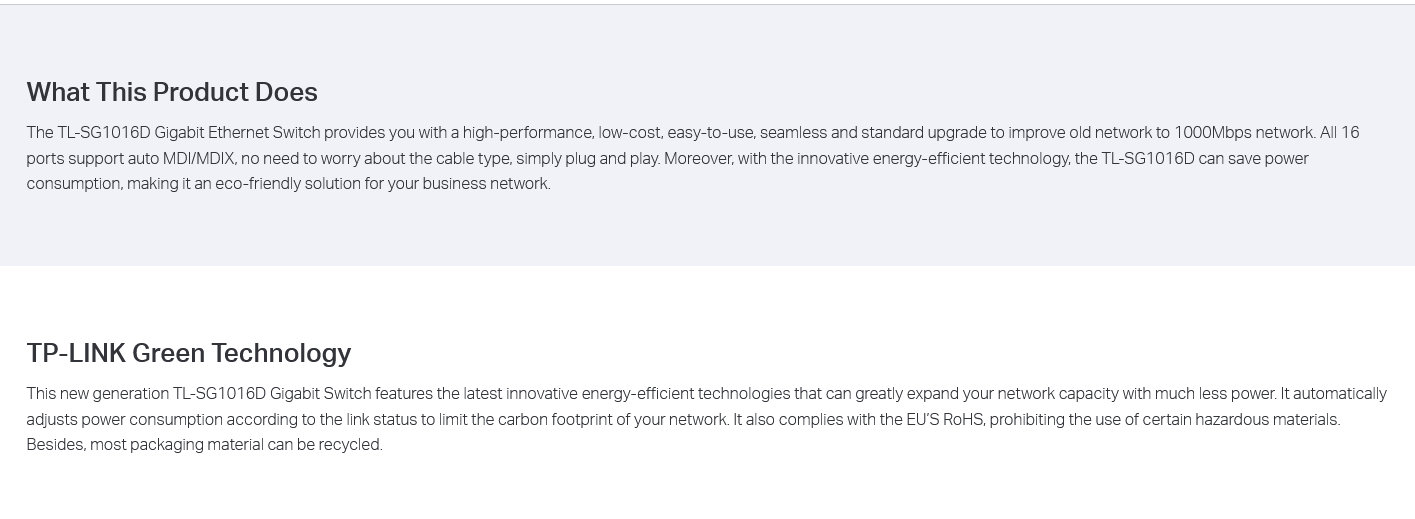Click the "seamless and standard upgrade" phrase
The width and height of the screenshot is (1415, 519).
873,133
